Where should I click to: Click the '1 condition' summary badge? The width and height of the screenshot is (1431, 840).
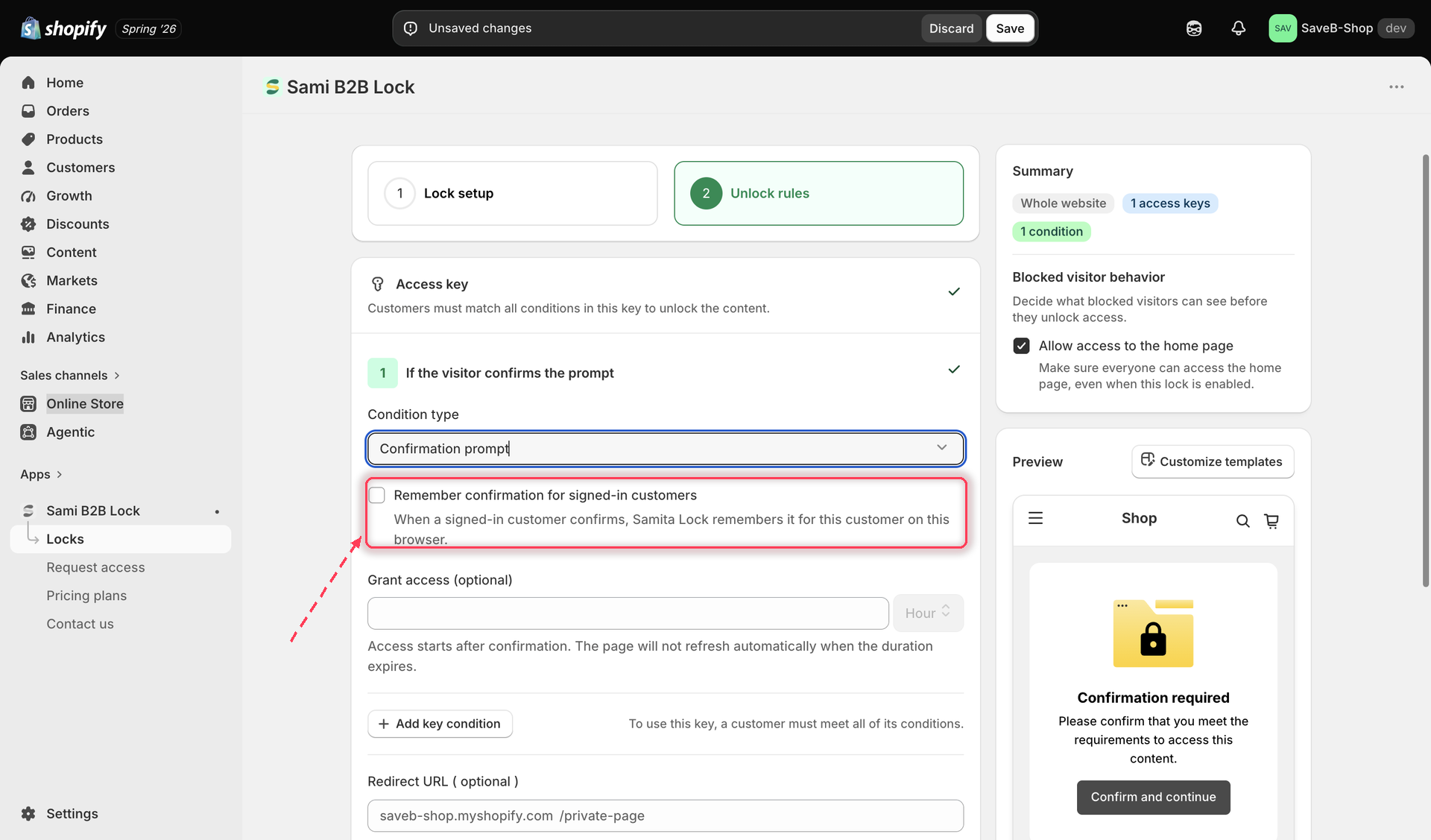coord(1051,232)
